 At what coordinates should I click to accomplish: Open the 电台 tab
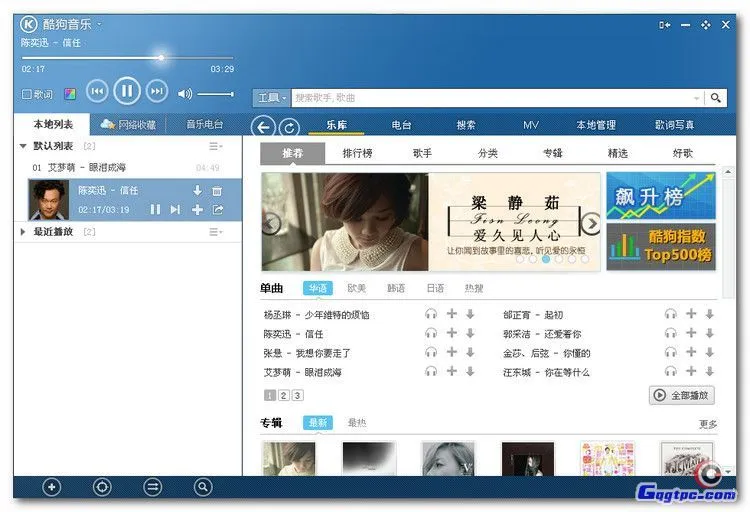[401, 125]
